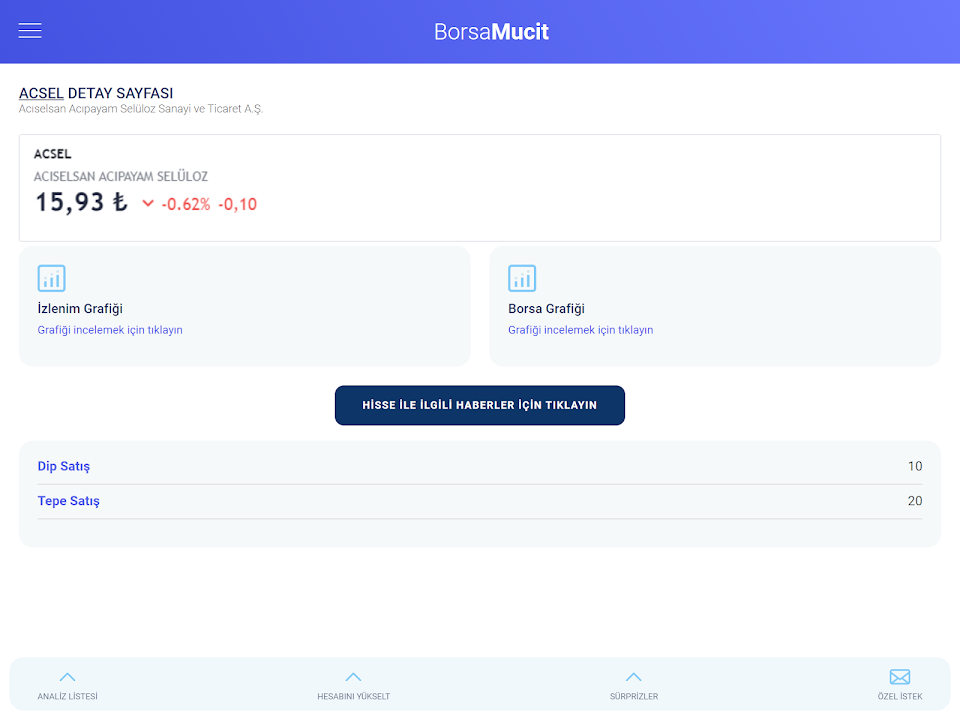Expand the Analiz Listesi chevron
Viewport: 960px width, 720px height.
coord(68,677)
